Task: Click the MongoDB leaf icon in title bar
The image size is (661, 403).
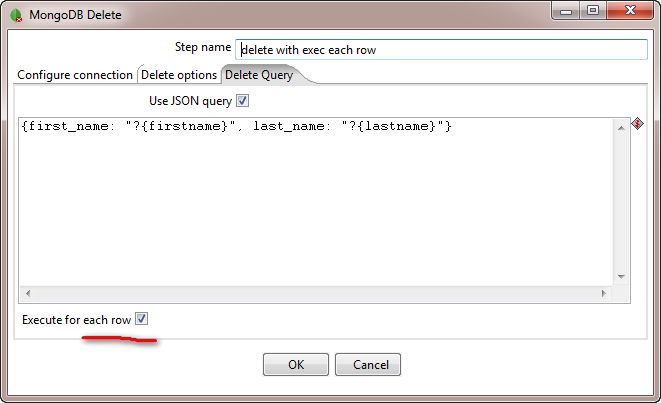Action: pyautogui.click(x=16, y=15)
